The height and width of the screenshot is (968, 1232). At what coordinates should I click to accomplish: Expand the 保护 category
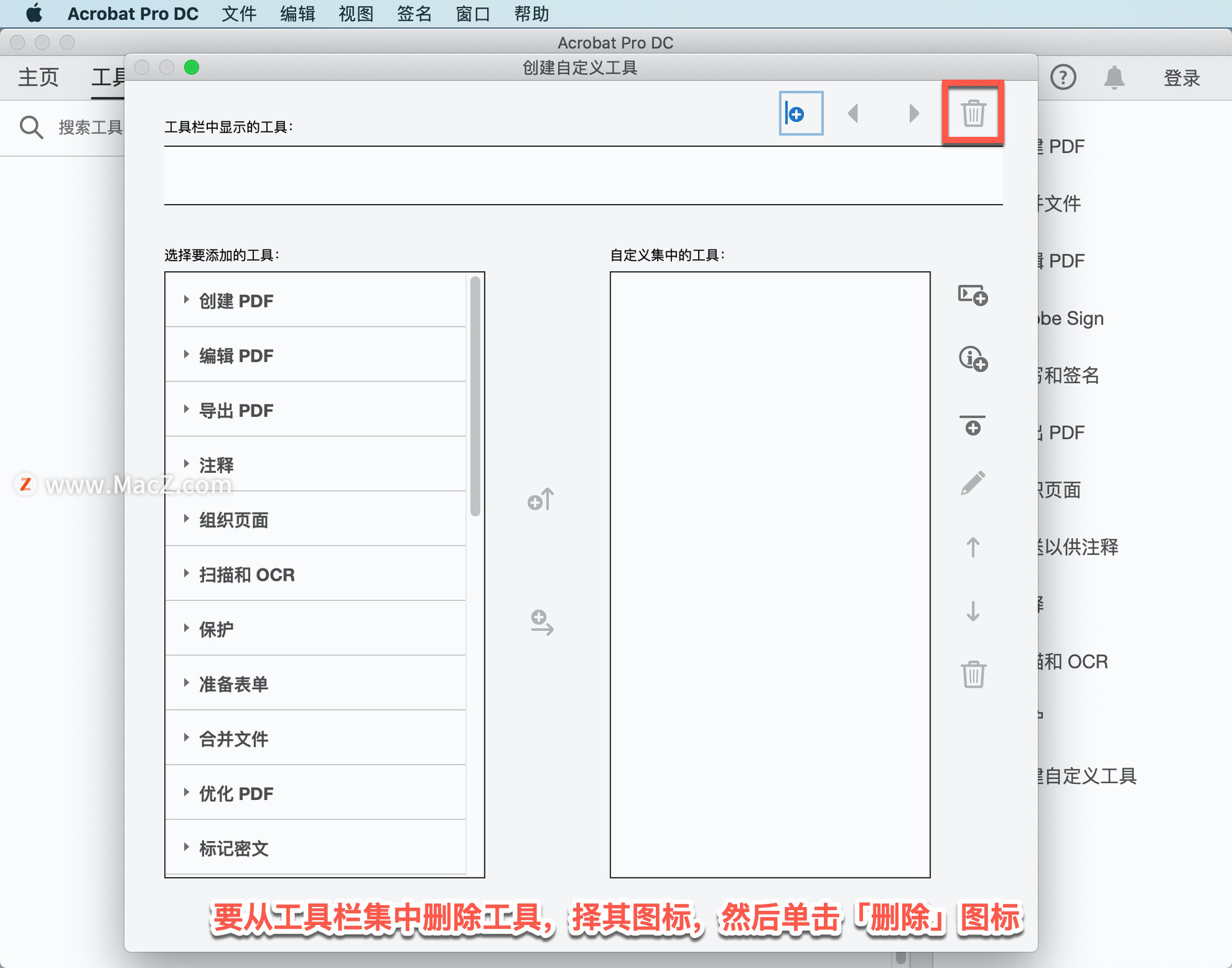click(x=186, y=628)
